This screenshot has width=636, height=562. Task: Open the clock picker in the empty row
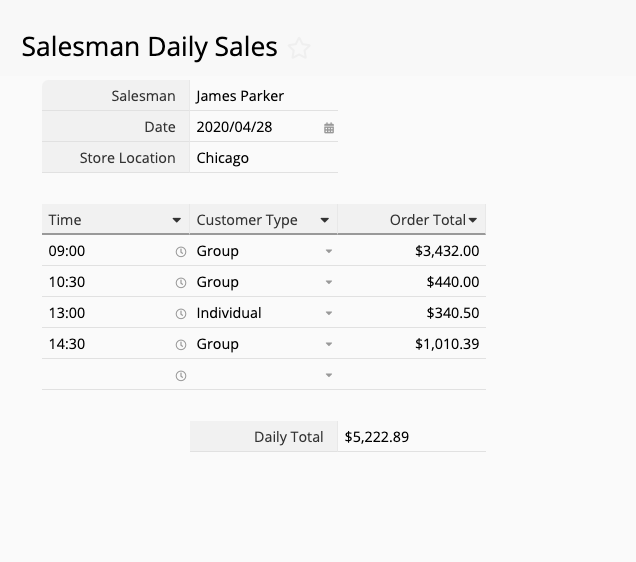click(x=181, y=376)
